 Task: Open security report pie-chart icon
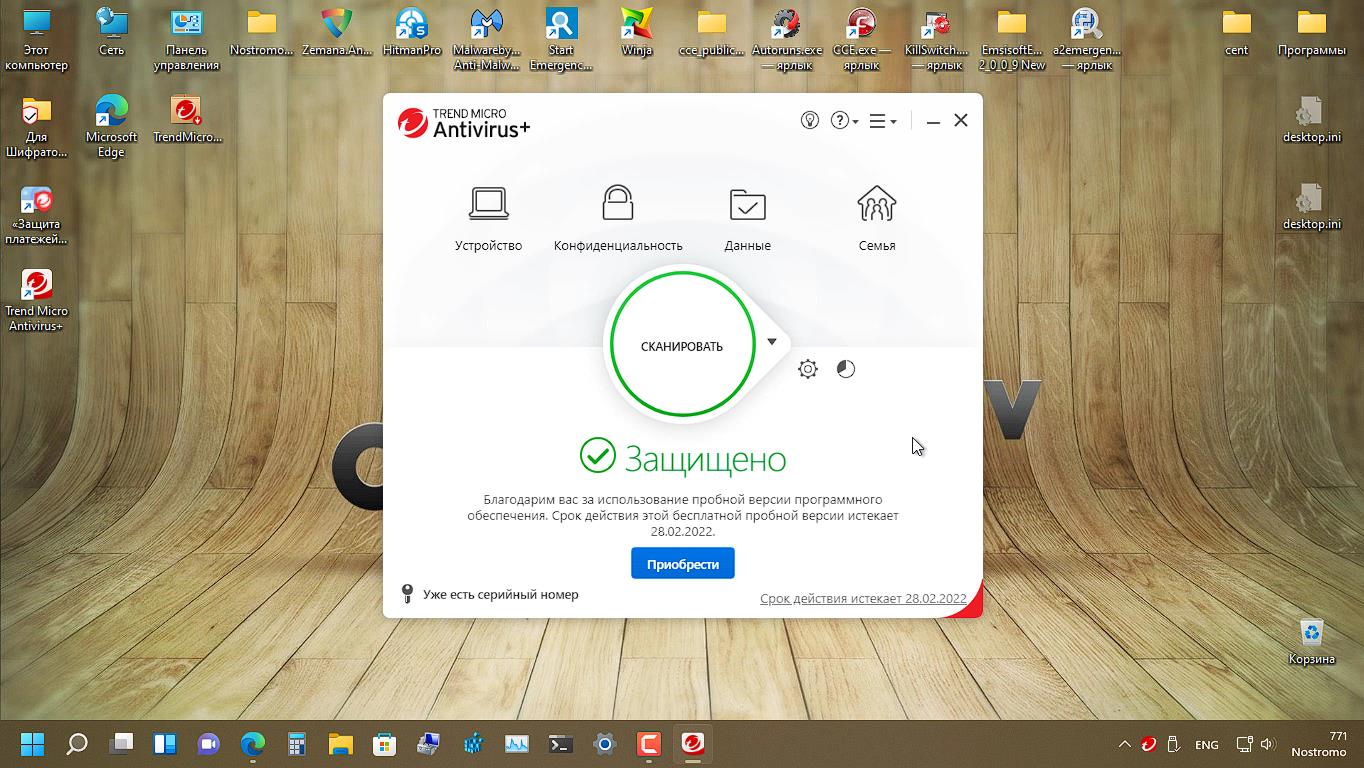click(846, 369)
